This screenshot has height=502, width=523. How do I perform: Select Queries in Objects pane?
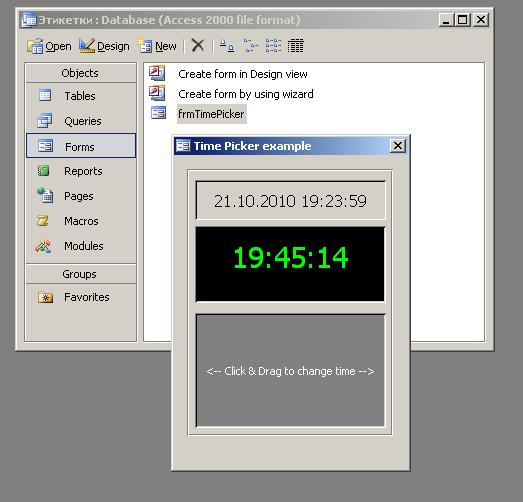click(x=81, y=121)
